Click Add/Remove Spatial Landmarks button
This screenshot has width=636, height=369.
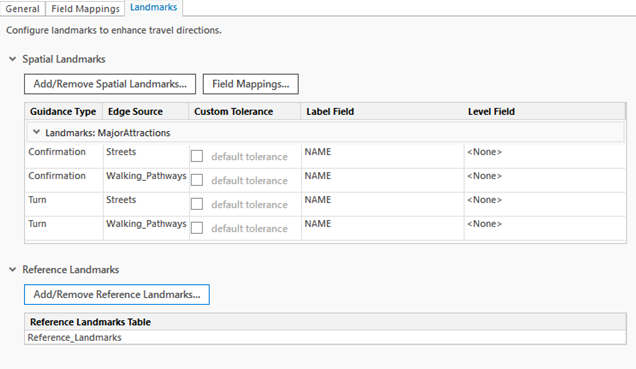click(x=110, y=84)
